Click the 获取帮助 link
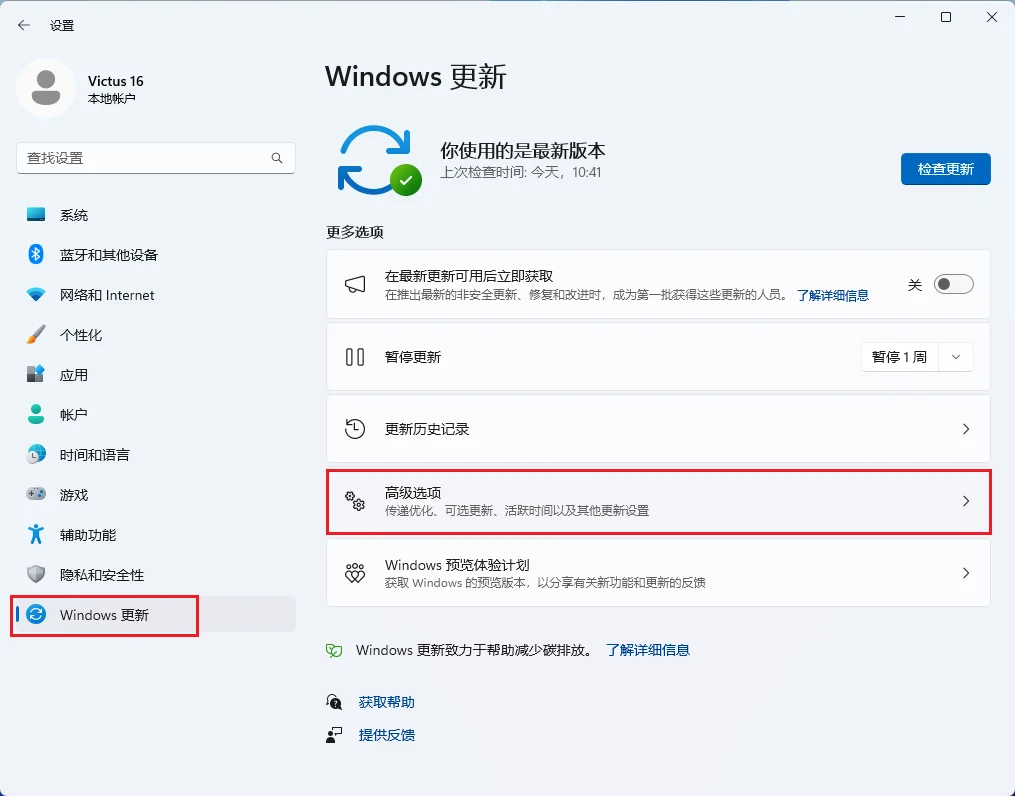1015x796 pixels. point(386,702)
